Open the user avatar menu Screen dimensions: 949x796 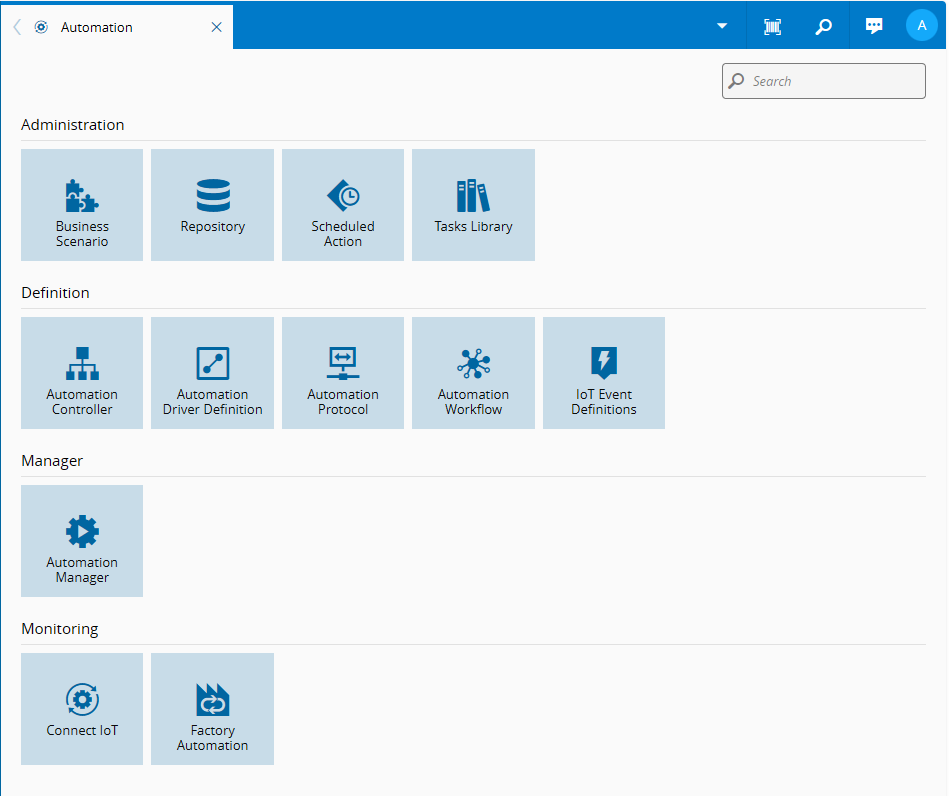[921, 26]
